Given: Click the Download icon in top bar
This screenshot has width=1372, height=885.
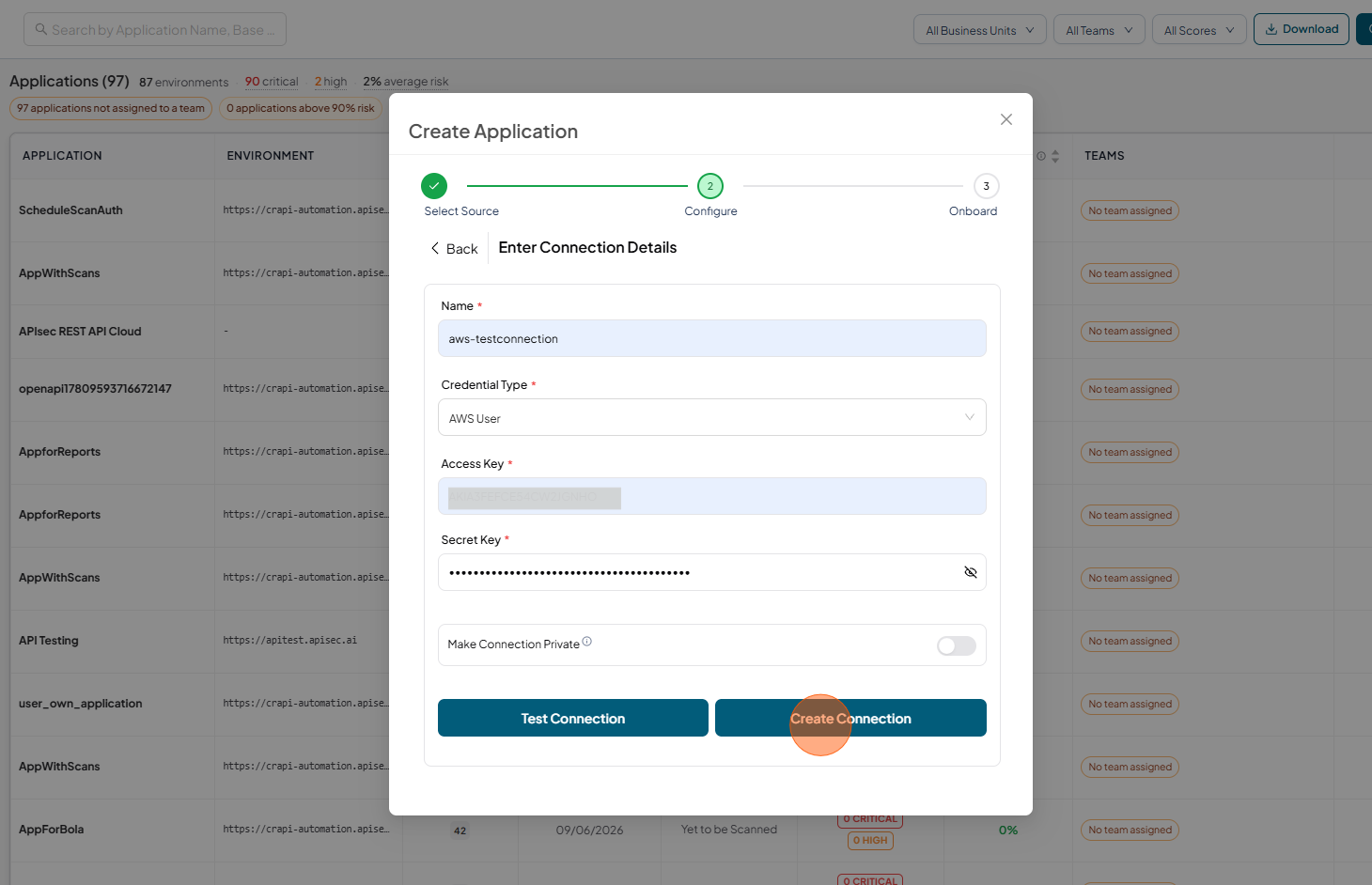Looking at the screenshot, I should (1271, 29).
